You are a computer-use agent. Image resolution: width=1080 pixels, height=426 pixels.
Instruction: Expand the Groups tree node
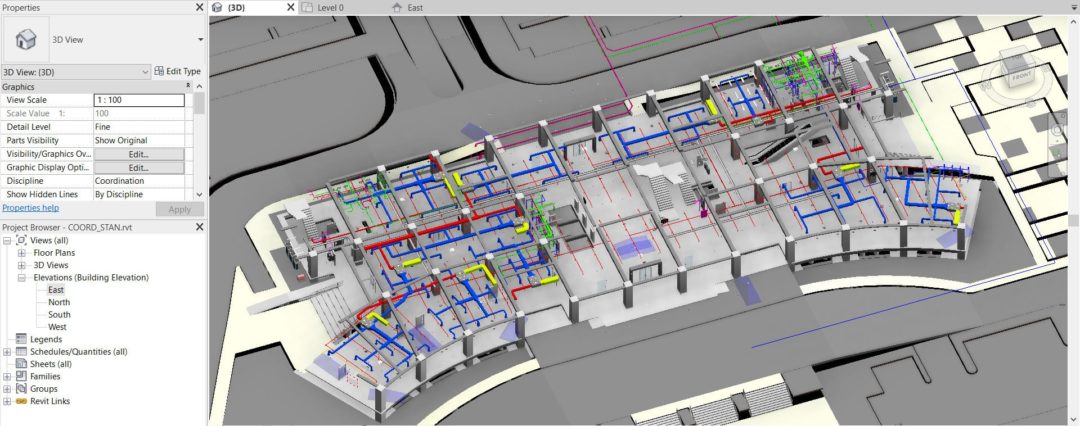pyautogui.click(x=7, y=389)
